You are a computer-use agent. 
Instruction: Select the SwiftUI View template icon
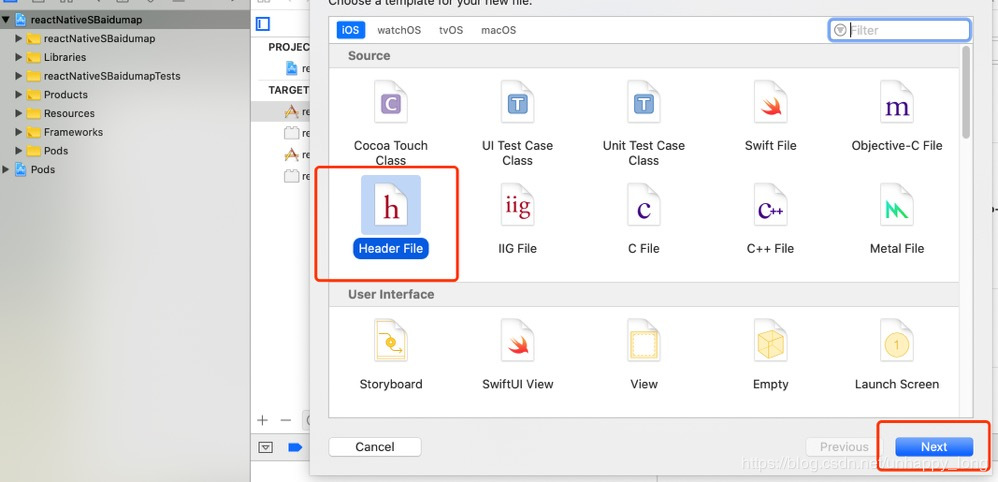click(x=517, y=341)
